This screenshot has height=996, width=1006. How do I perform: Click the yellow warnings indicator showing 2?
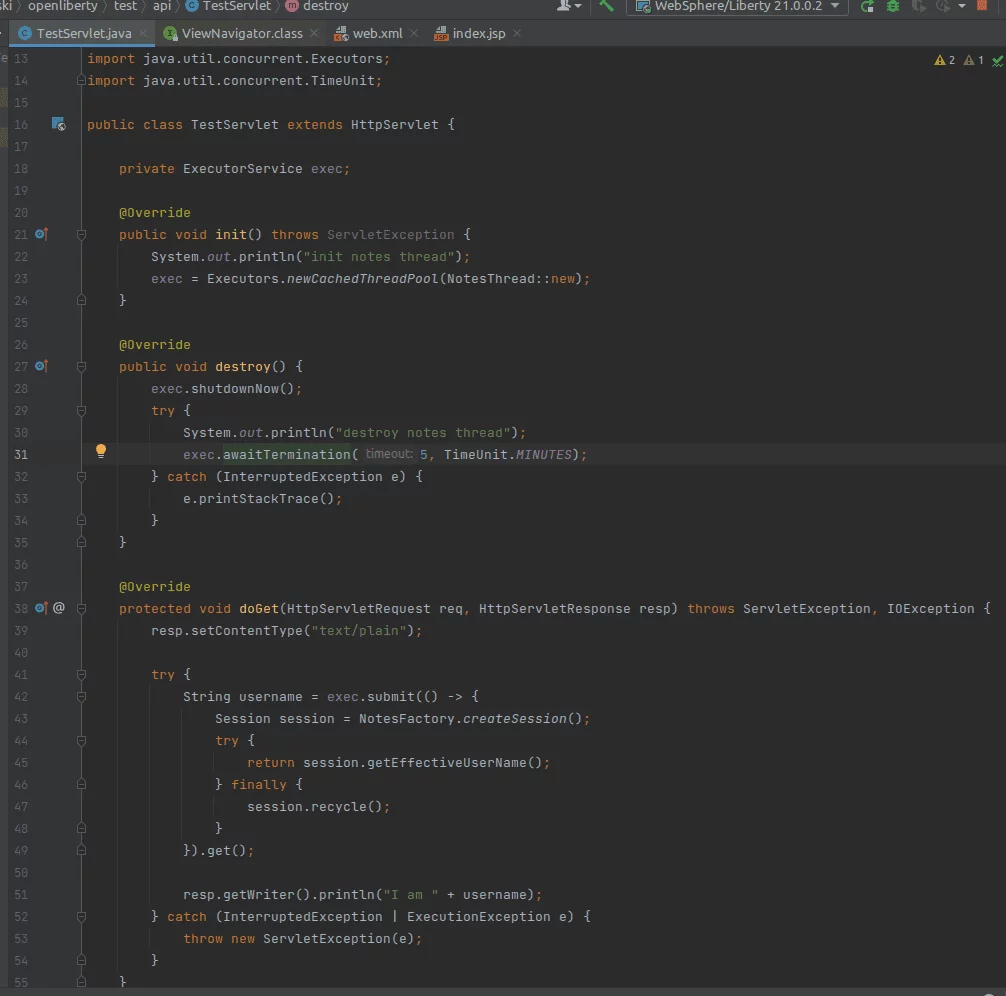click(x=944, y=60)
